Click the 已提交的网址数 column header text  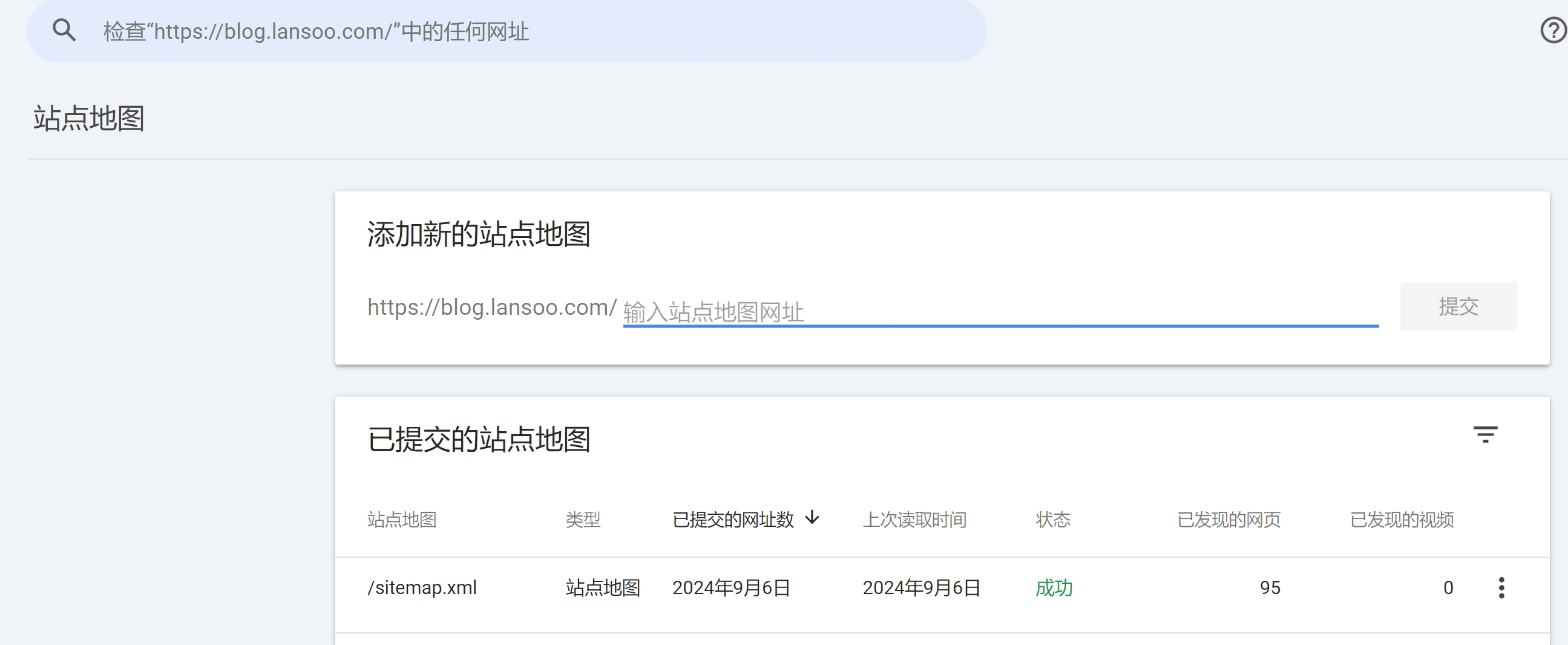click(x=733, y=520)
